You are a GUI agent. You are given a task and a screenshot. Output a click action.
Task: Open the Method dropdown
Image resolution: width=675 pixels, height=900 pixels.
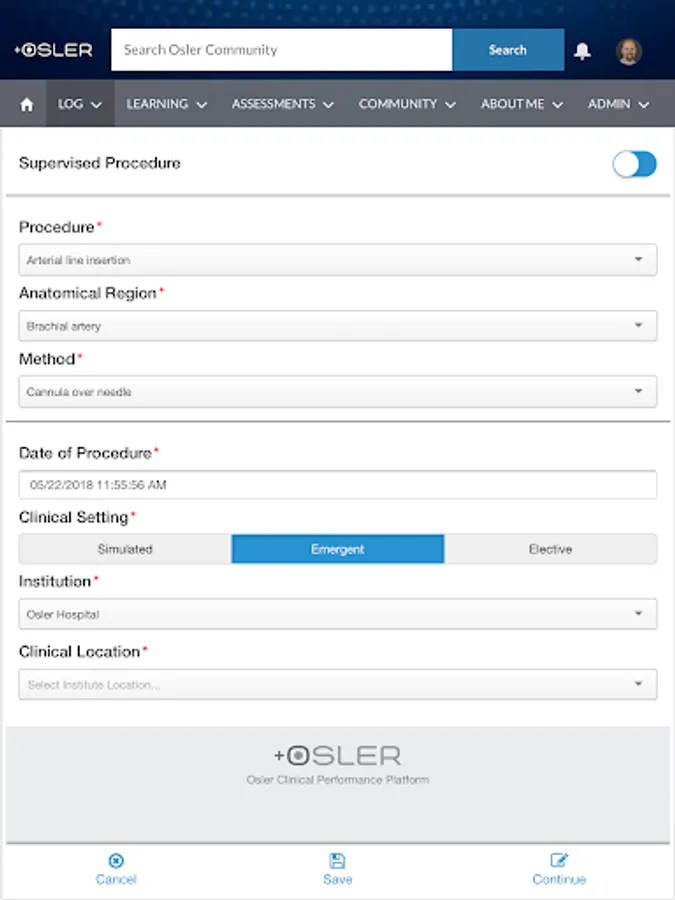pos(338,392)
